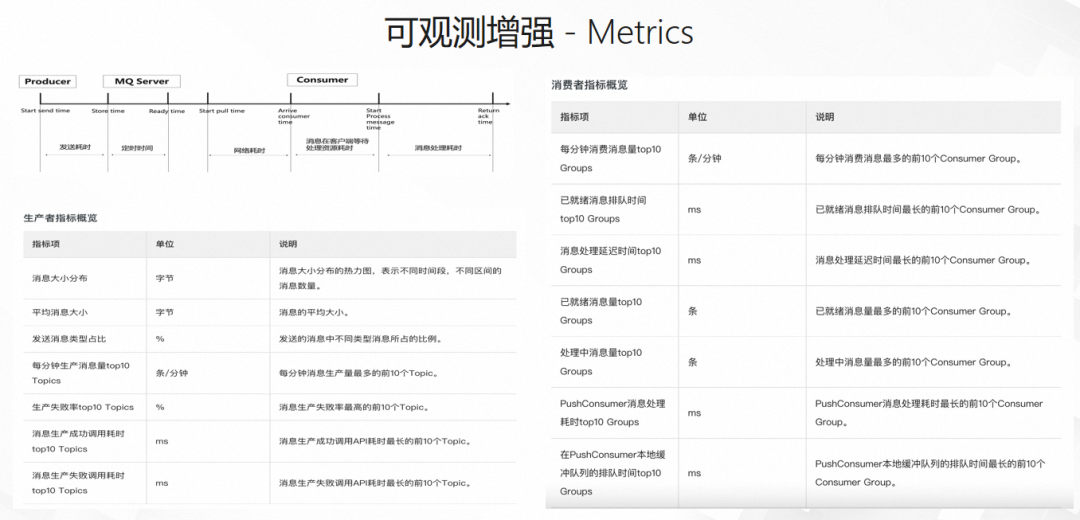
Task: Click the "字节" unit in 消息大小分布 row
Action: click(x=164, y=279)
